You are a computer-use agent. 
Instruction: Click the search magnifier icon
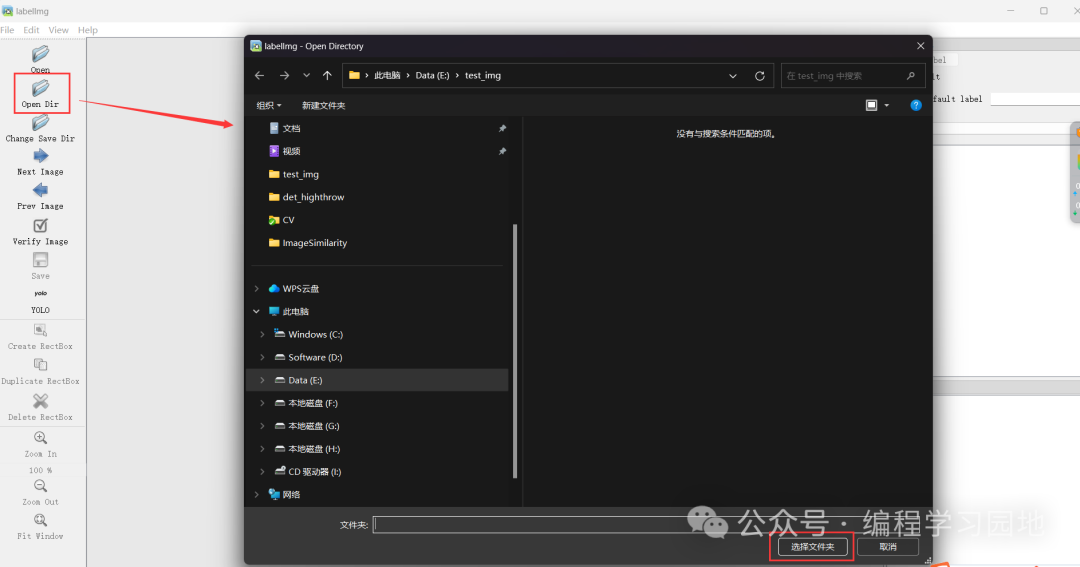pyautogui.click(x=911, y=76)
